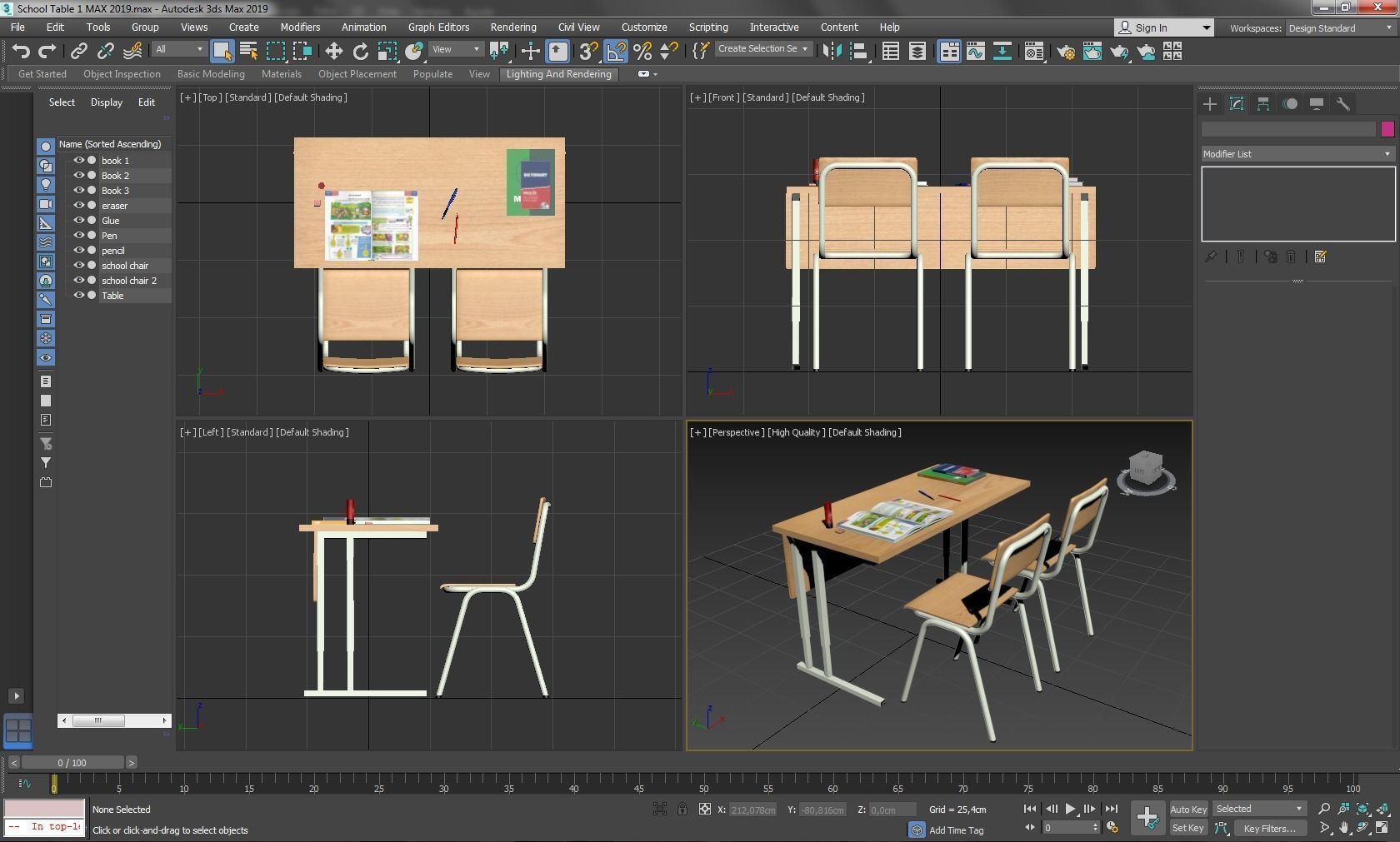This screenshot has height=842, width=1400.
Task: Open the Create Selection Set dropdown
Action: [x=763, y=49]
